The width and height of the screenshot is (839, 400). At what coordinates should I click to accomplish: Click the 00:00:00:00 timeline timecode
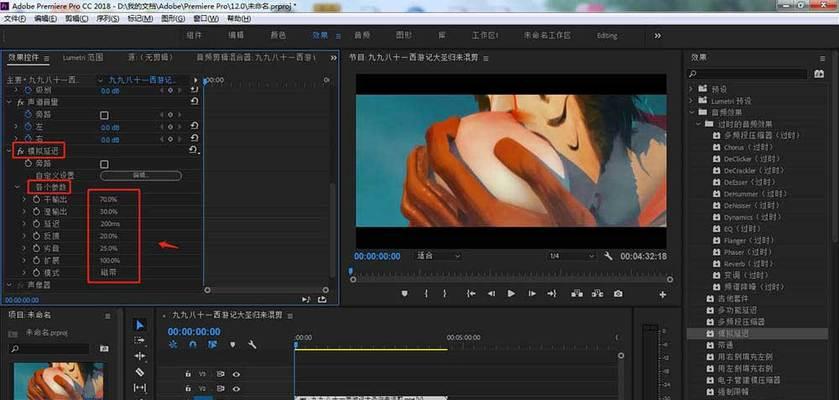coord(194,332)
